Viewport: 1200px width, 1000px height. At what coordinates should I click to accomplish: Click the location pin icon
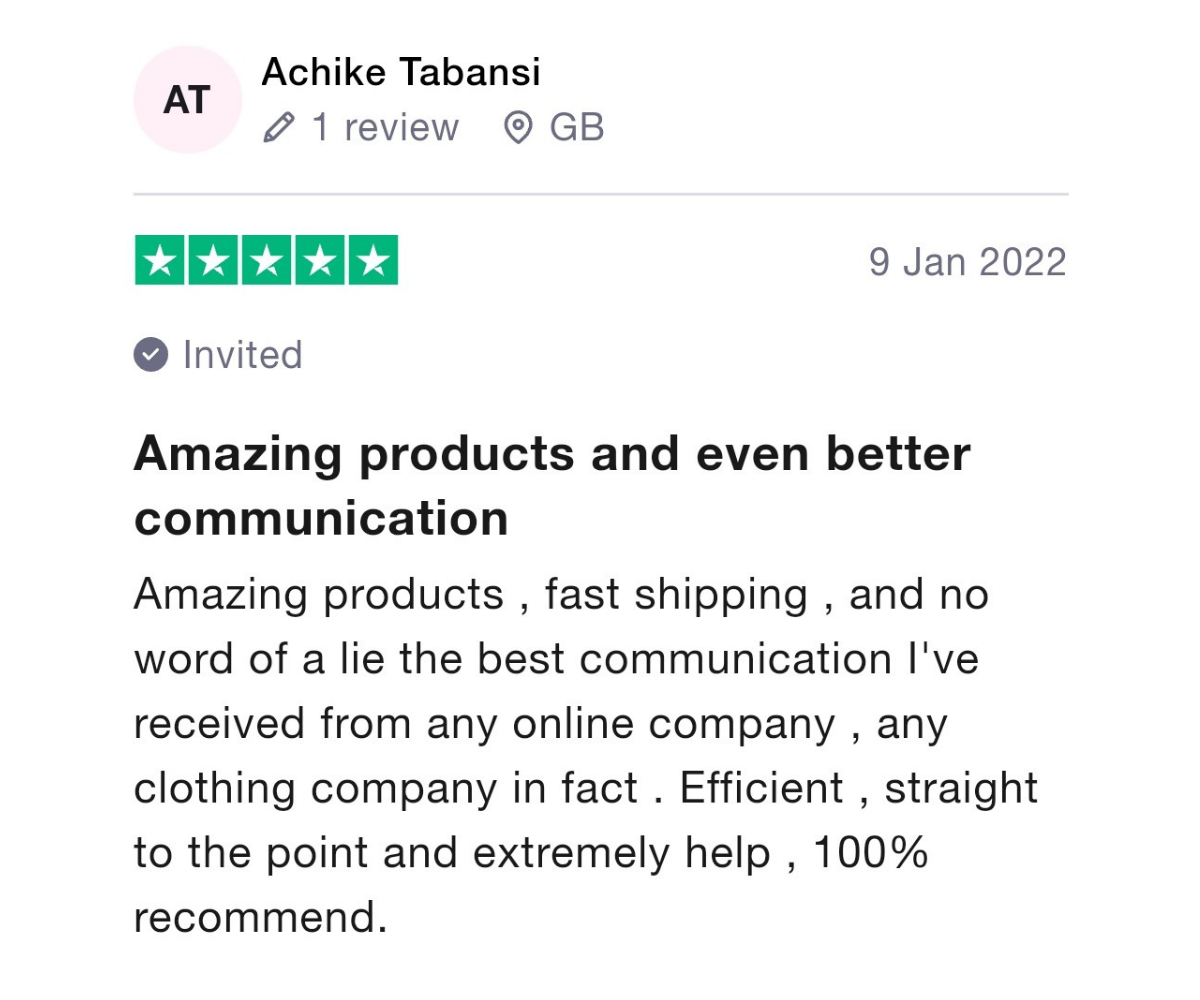point(518,128)
